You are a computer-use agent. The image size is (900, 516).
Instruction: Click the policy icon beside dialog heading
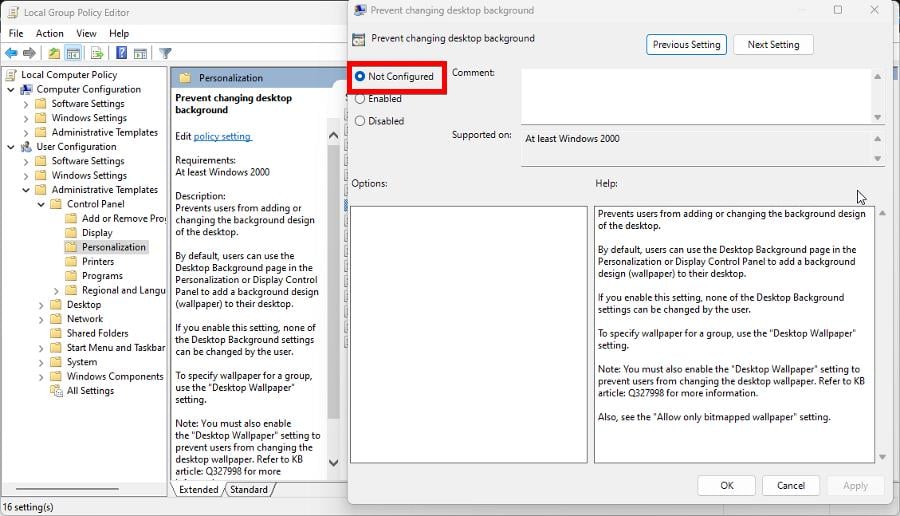pos(359,39)
